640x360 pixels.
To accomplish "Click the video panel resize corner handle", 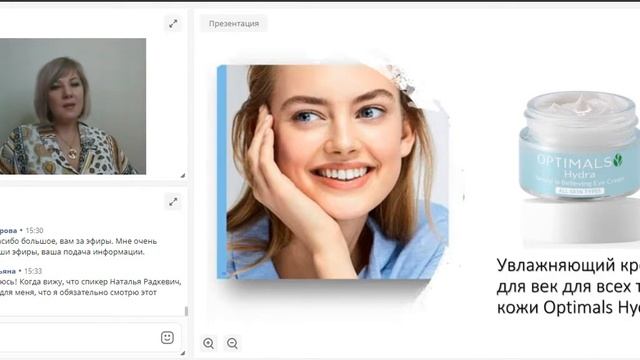I will pos(182,176).
